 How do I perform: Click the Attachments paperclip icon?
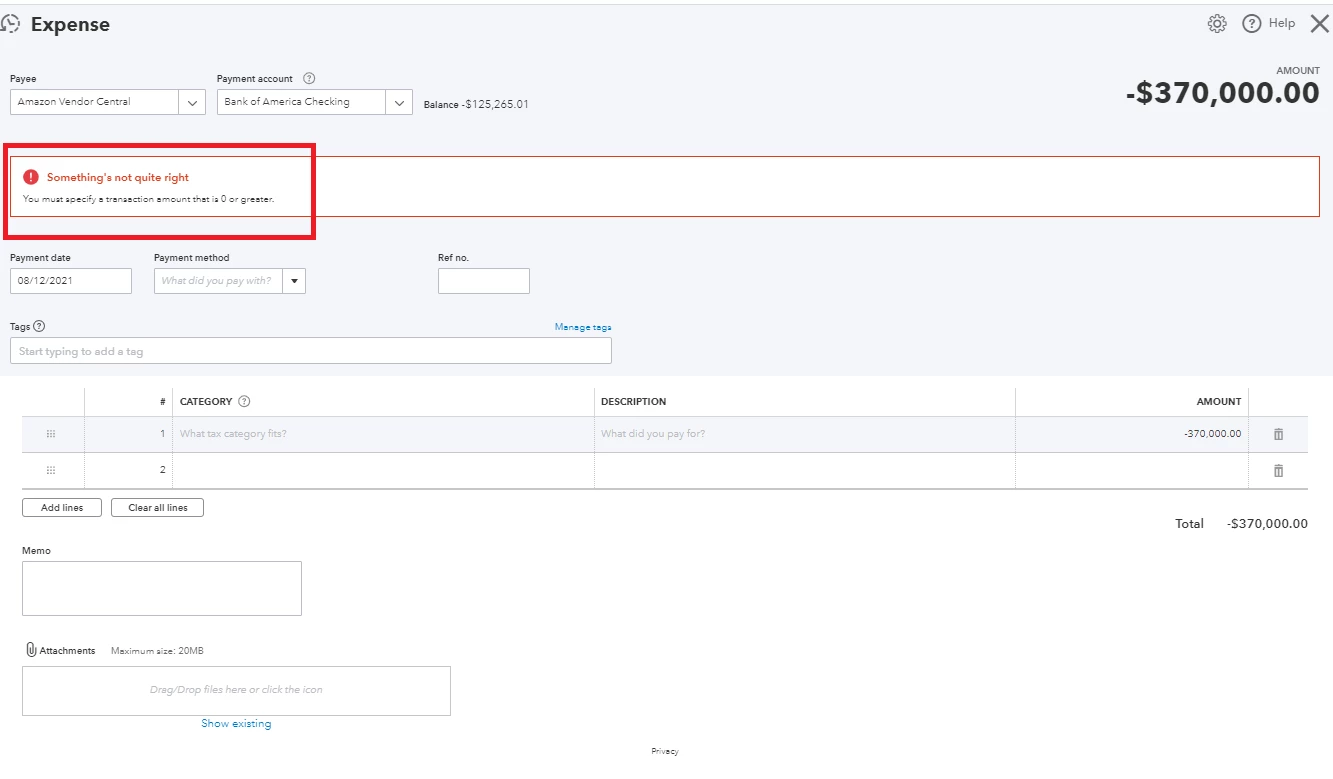tap(31, 650)
